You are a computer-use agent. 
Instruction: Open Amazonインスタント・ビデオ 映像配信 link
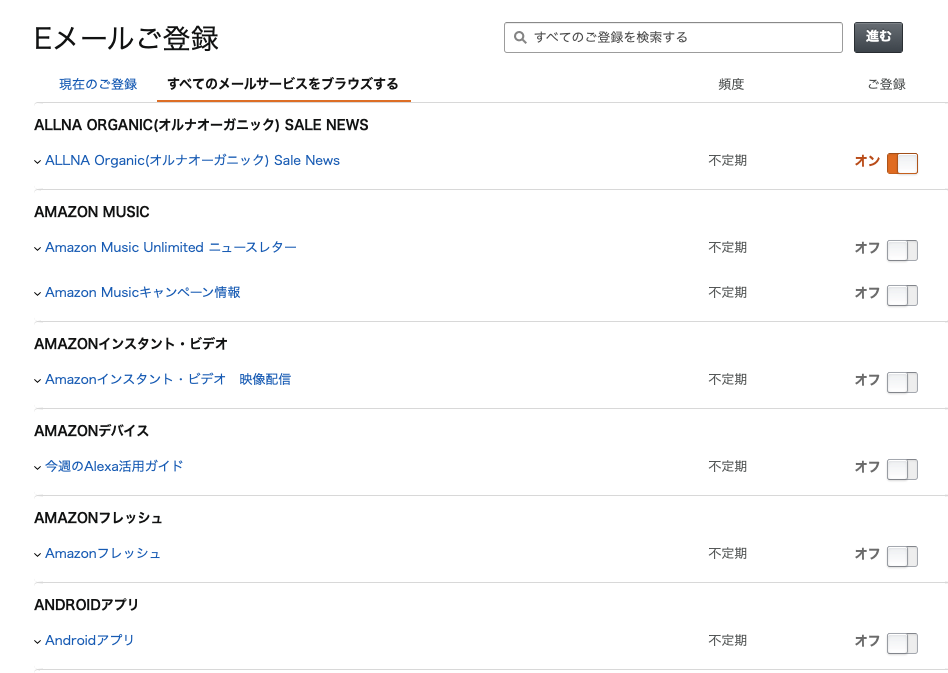tap(168, 379)
